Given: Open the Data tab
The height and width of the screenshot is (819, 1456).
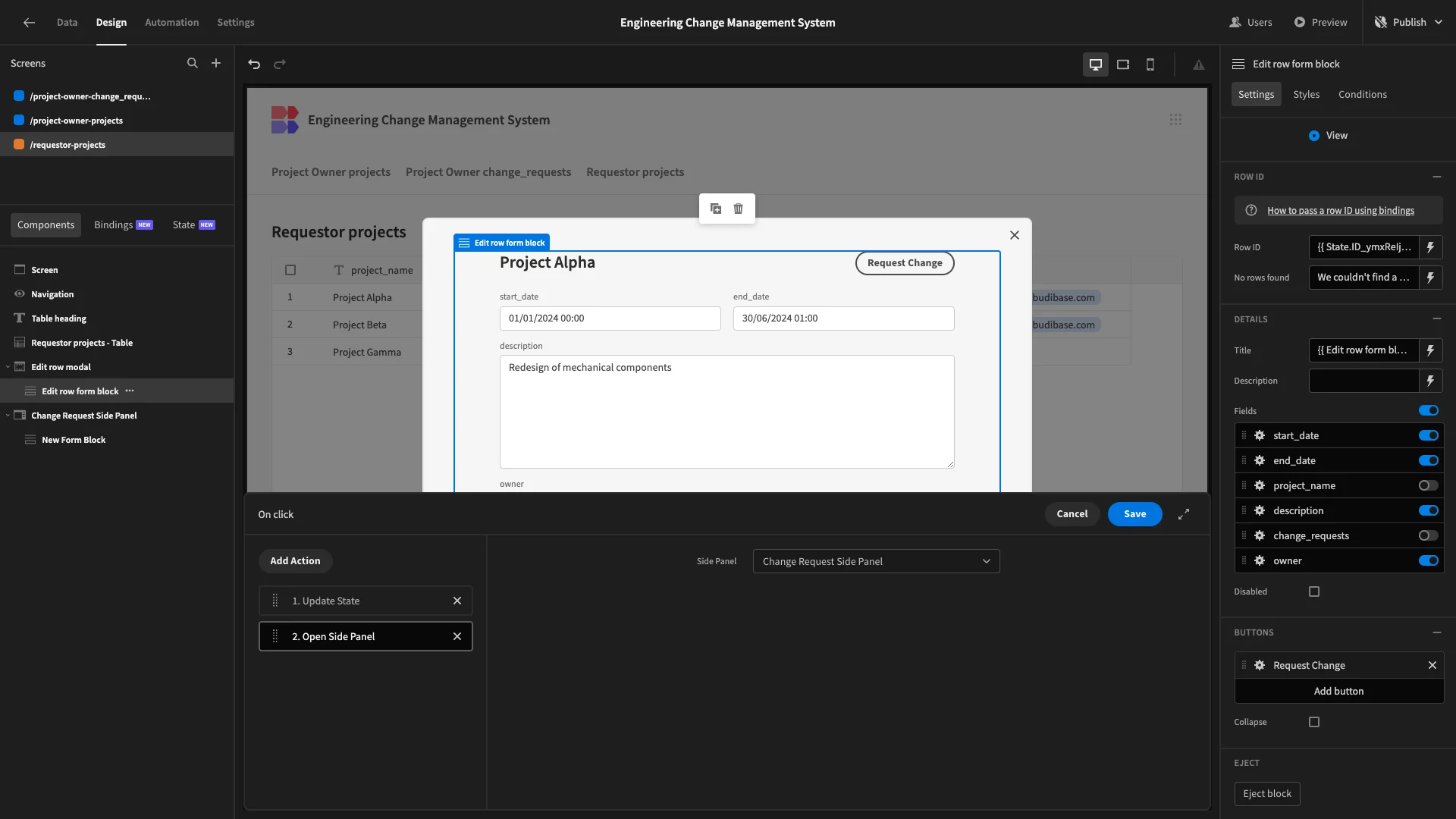Looking at the screenshot, I should (67, 23).
